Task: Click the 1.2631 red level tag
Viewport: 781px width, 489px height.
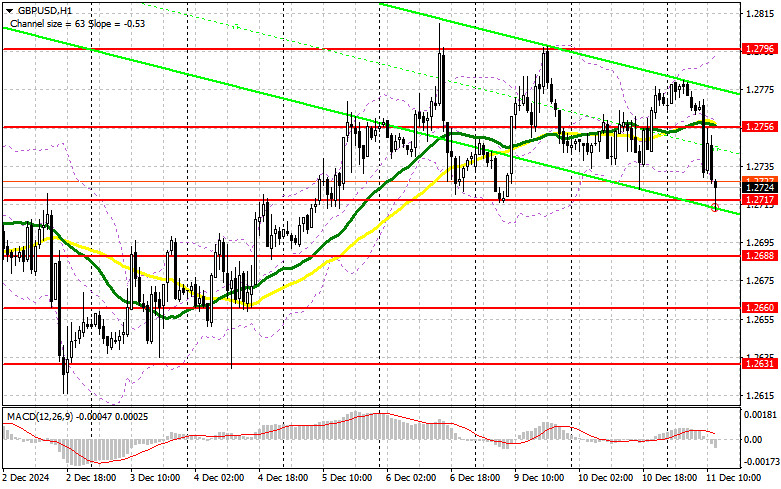Action: (760, 364)
